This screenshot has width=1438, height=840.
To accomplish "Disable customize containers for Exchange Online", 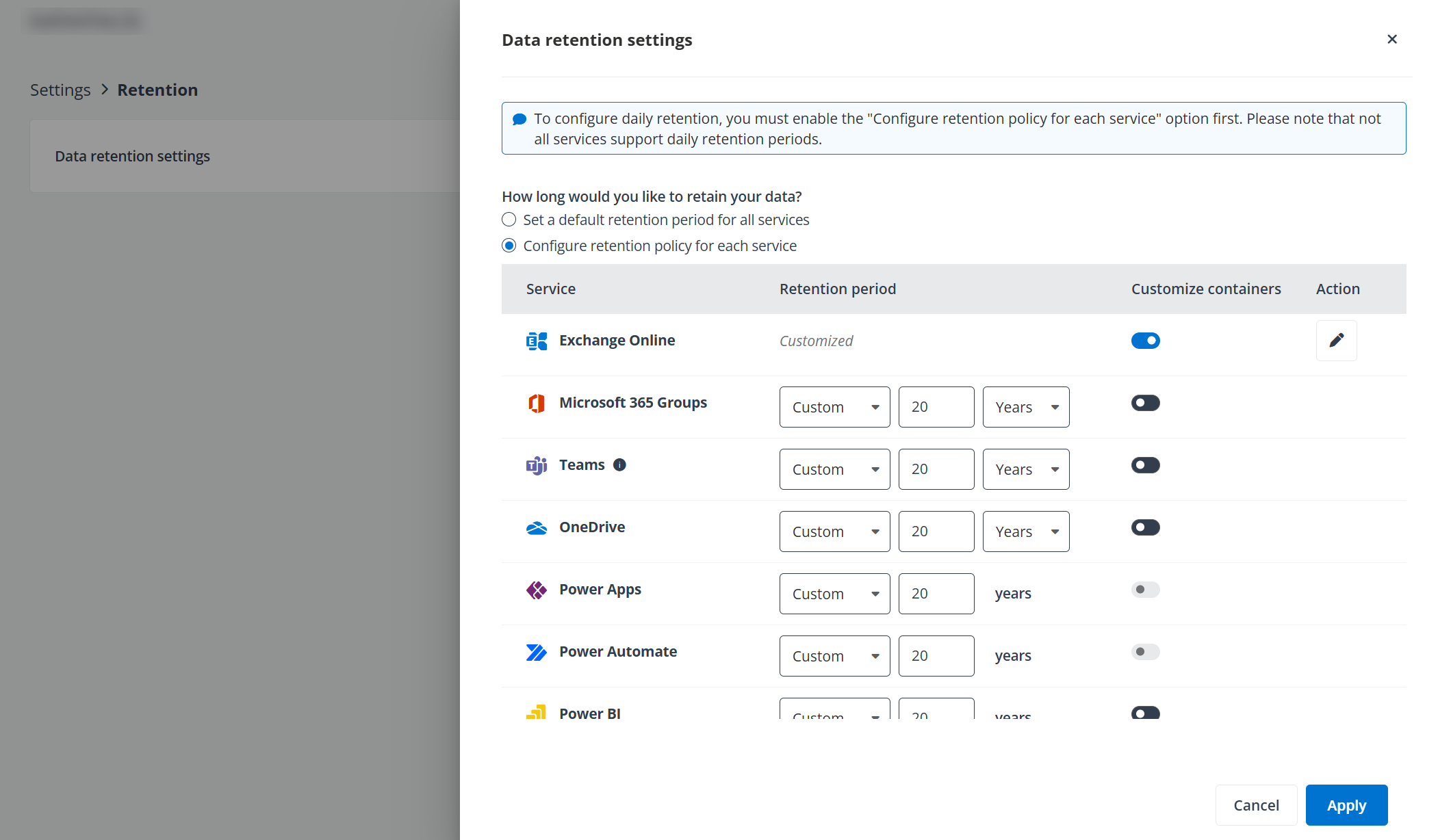I will (1145, 341).
